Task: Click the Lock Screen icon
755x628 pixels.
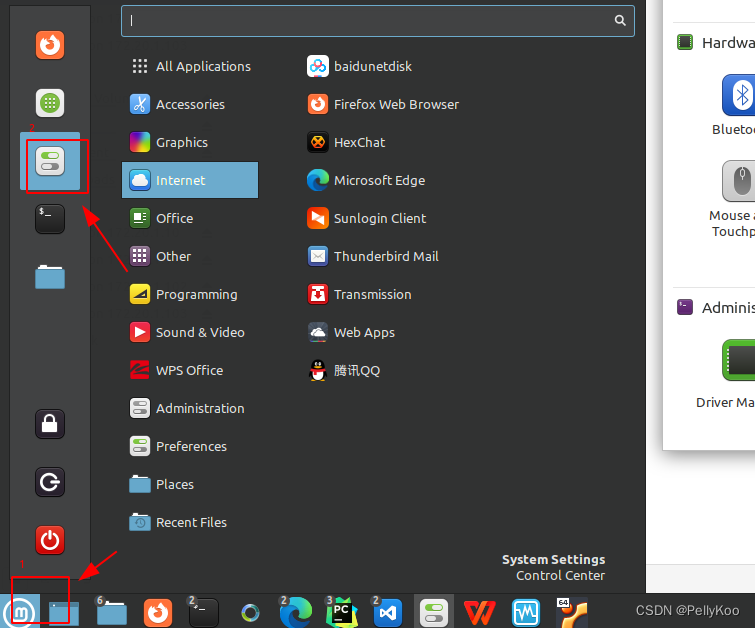Action: click(x=50, y=424)
